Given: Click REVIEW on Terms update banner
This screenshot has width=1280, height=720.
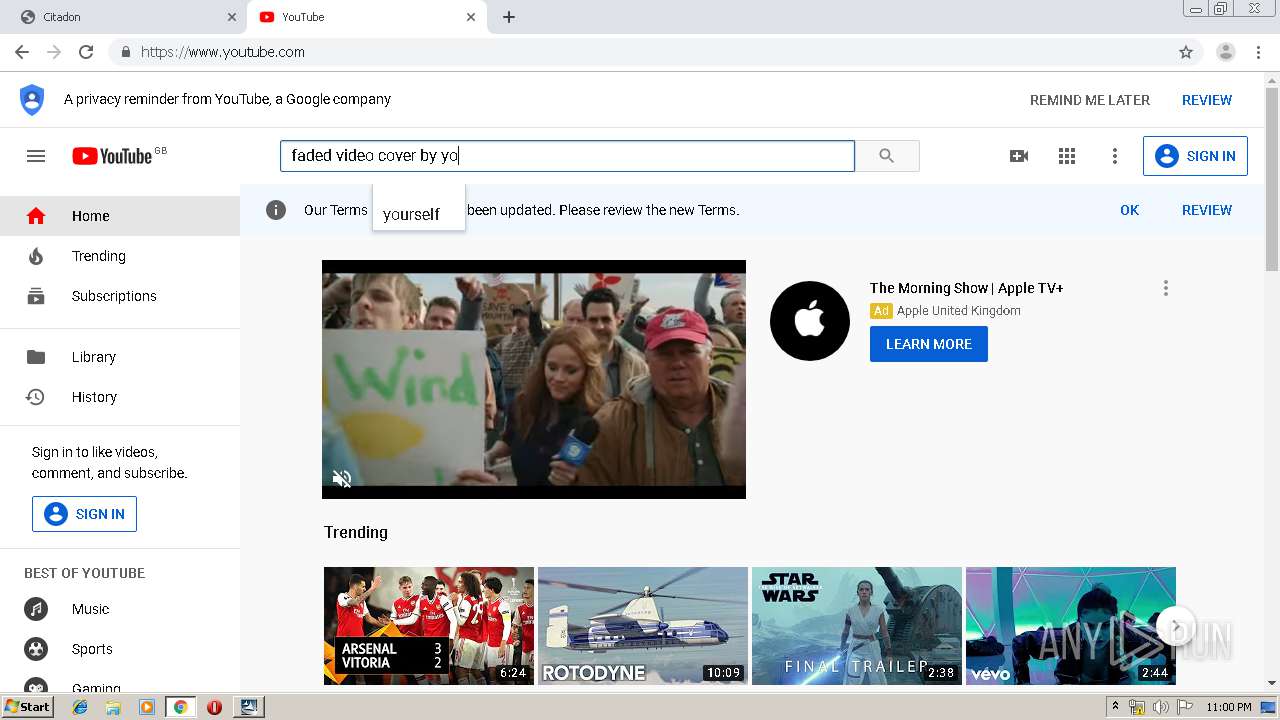Looking at the screenshot, I should click(x=1207, y=210).
